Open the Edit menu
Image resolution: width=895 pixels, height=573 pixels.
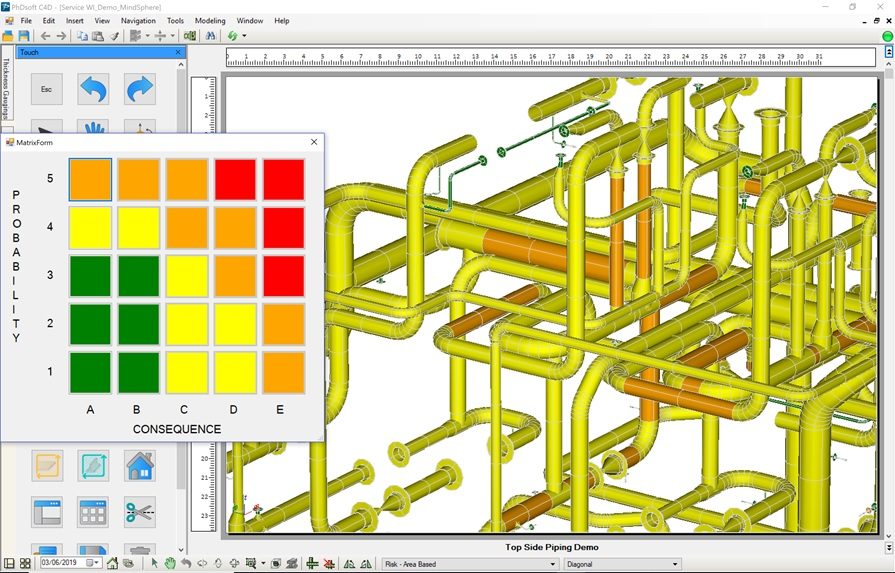pyautogui.click(x=49, y=21)
